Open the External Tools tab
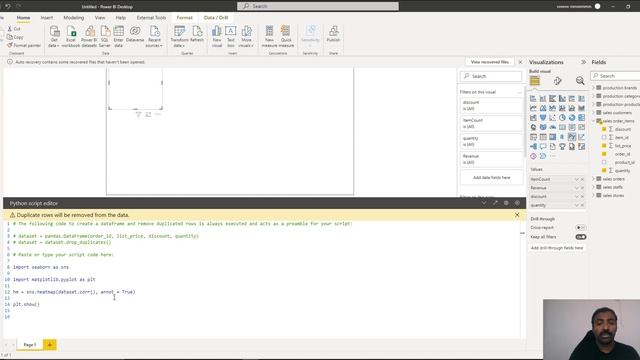This screenshot has width=640, height=360. click(151, 18)
